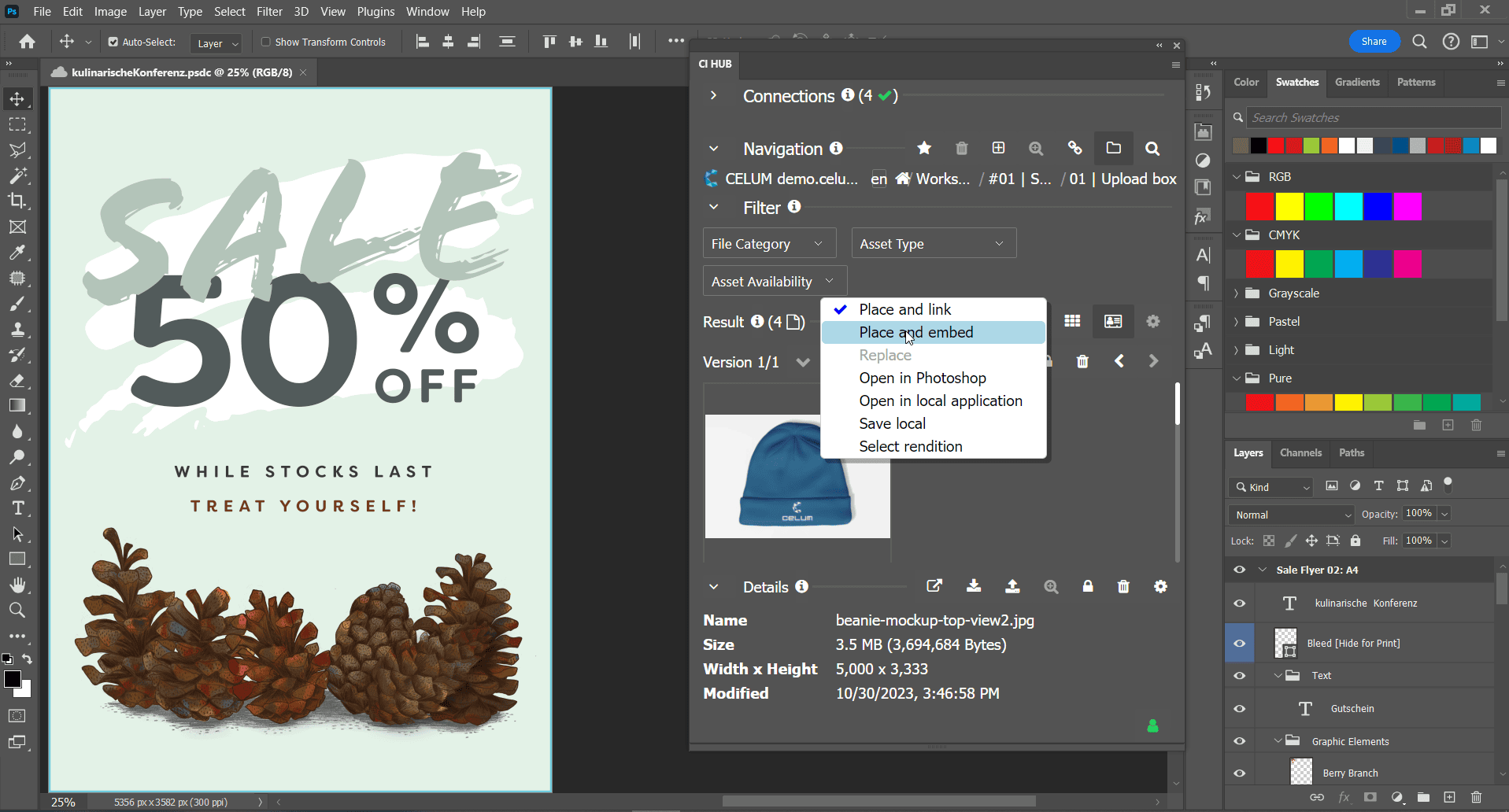Image resolution: width=1509 pixels, height=812 pixels.
Task: Switch results to grid view icon
Action: click(x=1072, y=321)
